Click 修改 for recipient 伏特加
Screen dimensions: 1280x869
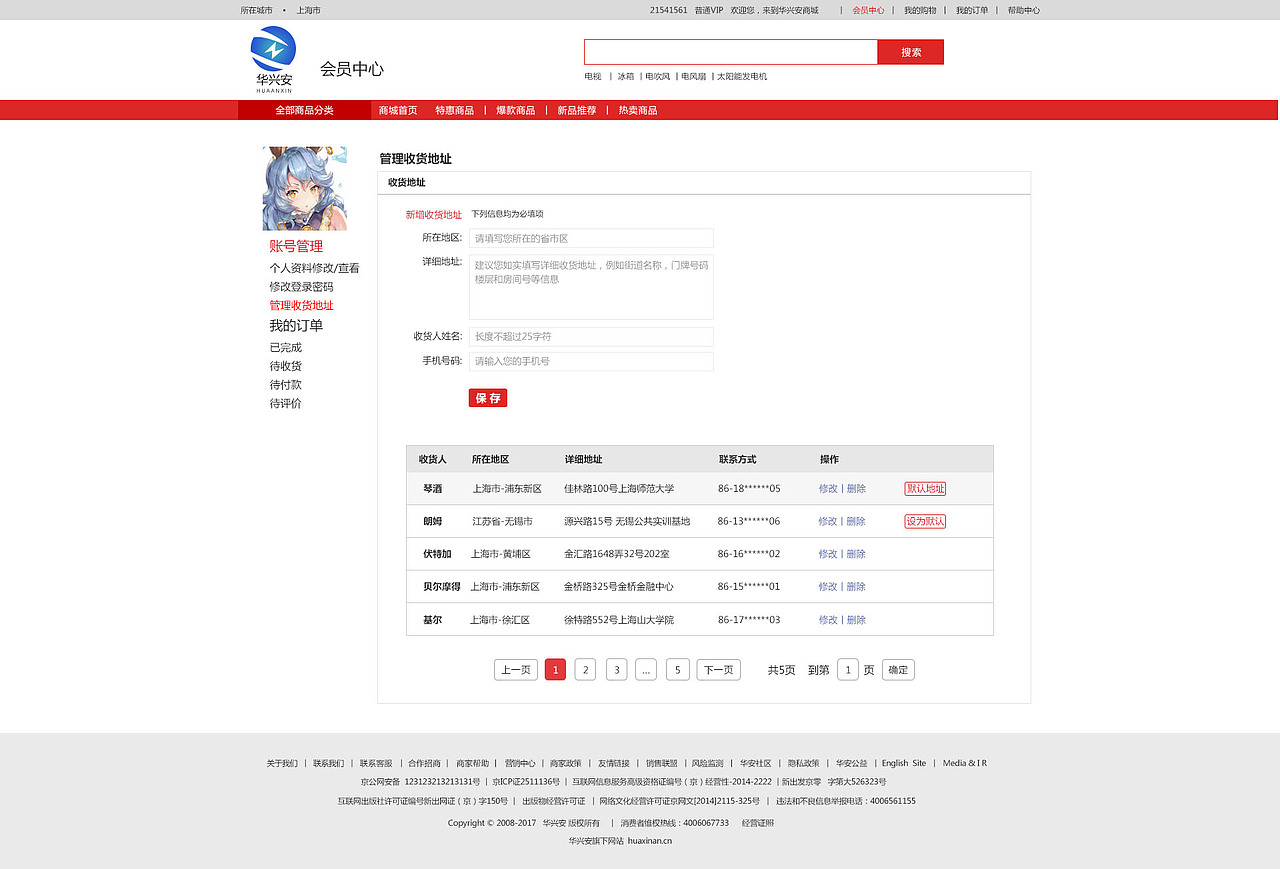(x=827, y=553)
